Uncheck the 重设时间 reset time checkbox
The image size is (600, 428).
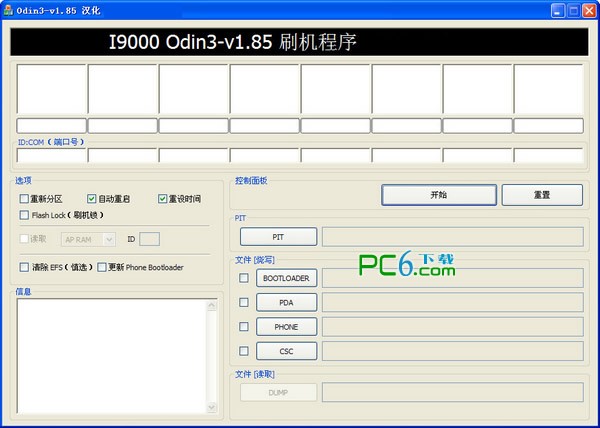click(163, 199)
